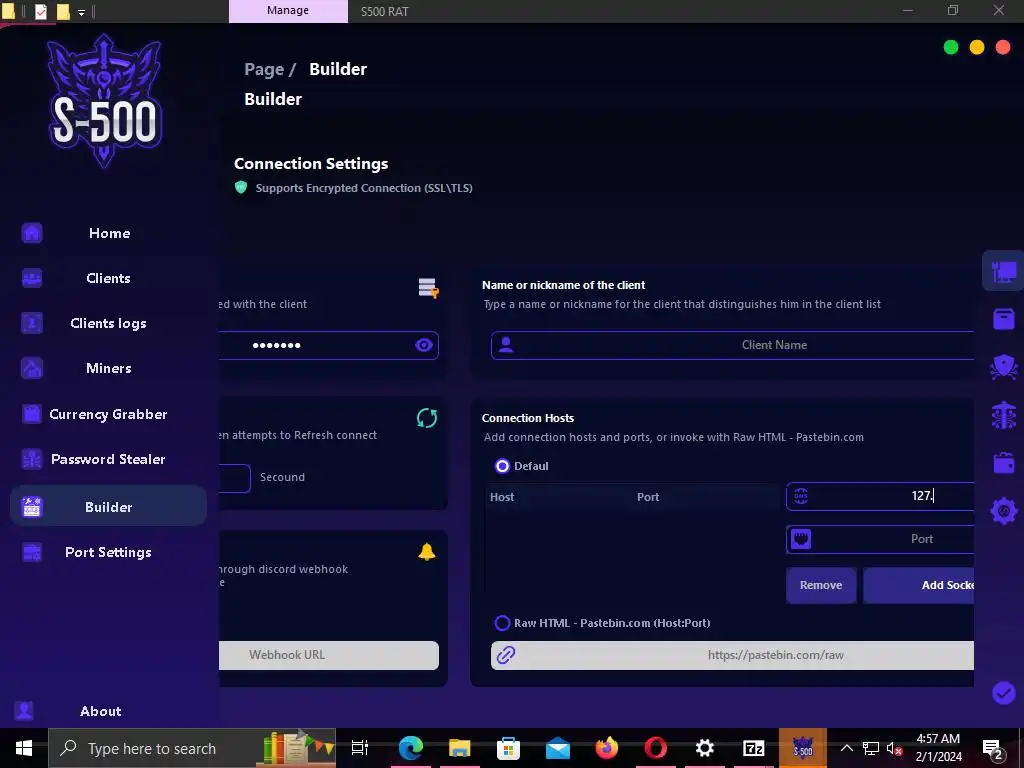The height and width of the screenshot is (768, 1024).
Task: Open the notification center from the taskbar
Action: point(993,749)
